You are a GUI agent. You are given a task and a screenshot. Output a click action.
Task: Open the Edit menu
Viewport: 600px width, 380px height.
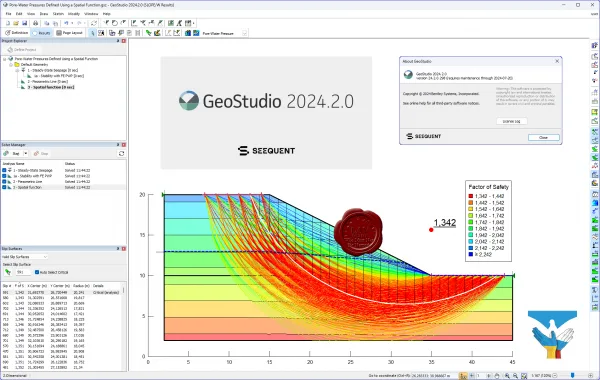(x=19, y=14)
